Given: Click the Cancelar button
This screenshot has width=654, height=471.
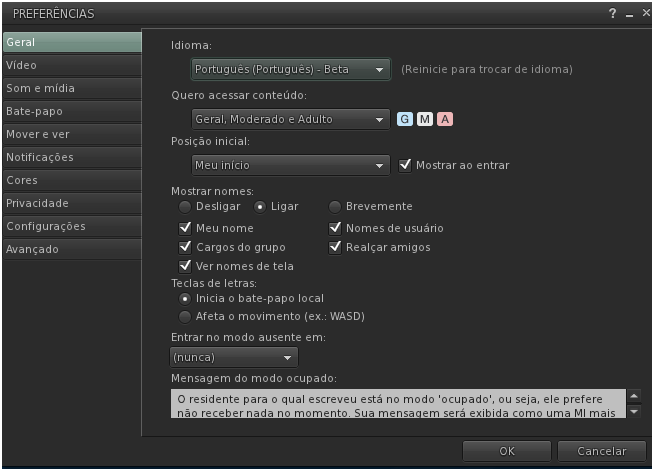Looking at the screenshot, I should pyautogui.click(x=601, y=451).
